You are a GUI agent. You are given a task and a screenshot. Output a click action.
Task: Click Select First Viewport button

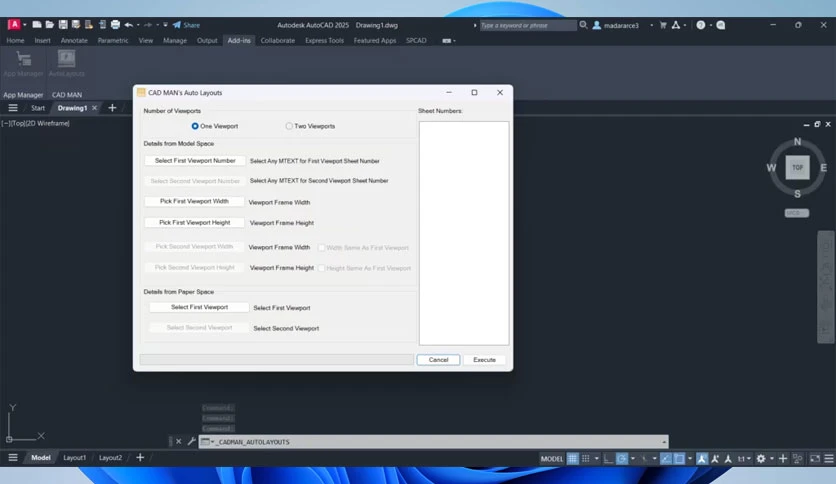point(199,307)
